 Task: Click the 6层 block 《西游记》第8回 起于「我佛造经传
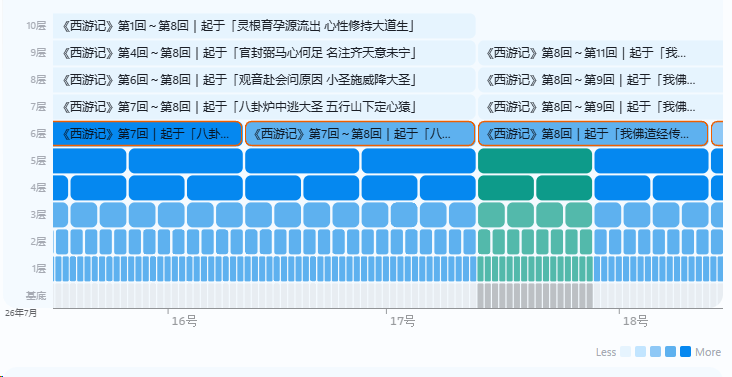[593, 134]
